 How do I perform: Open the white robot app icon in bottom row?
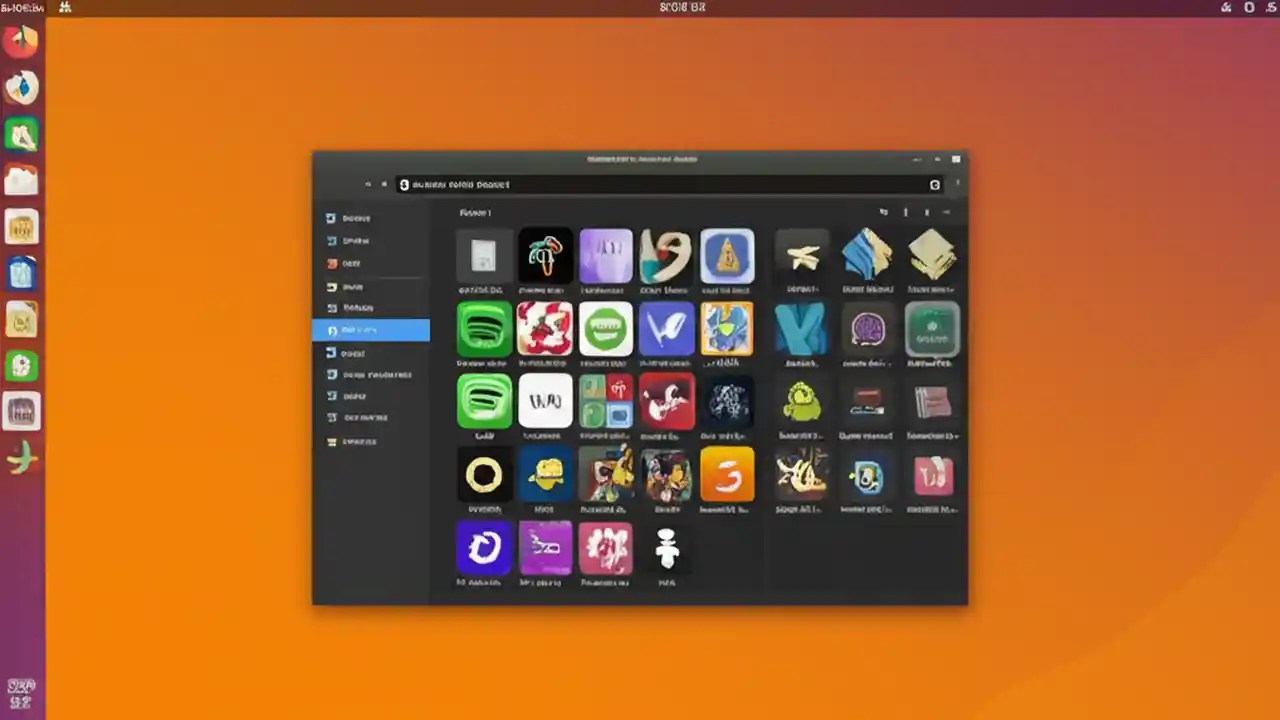[666, 548]
